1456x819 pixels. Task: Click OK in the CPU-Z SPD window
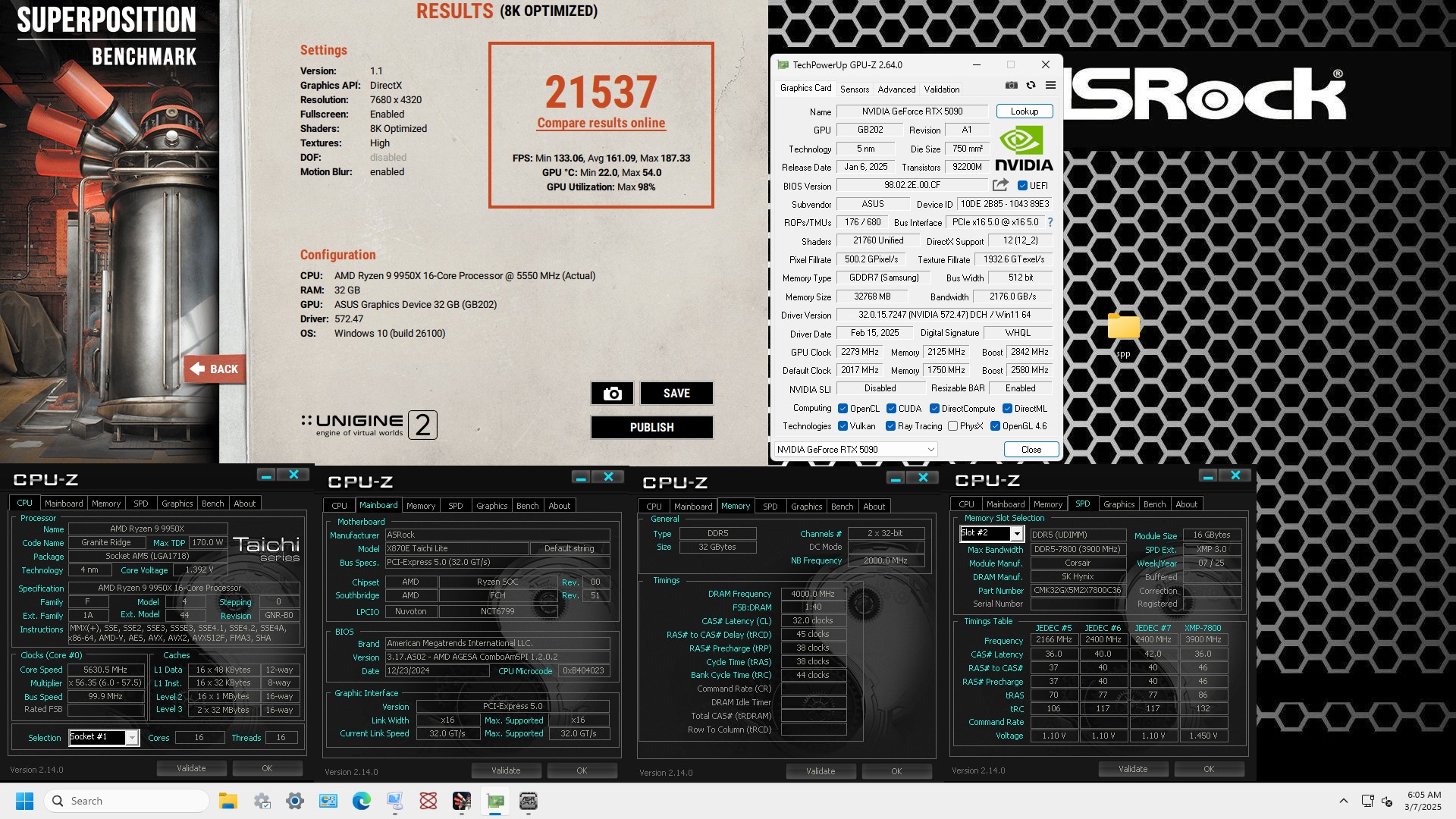coord(1209,769)
